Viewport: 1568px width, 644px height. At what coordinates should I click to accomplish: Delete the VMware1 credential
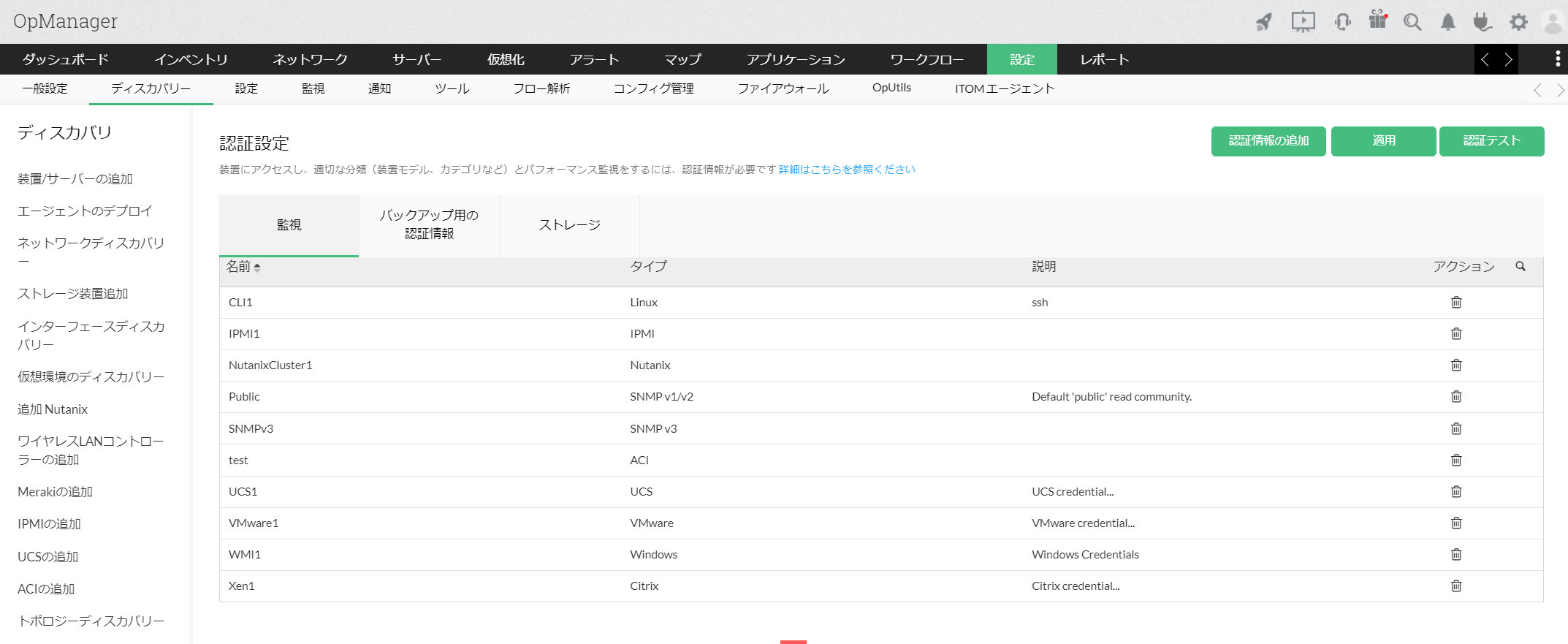[x=1456, y=523]
